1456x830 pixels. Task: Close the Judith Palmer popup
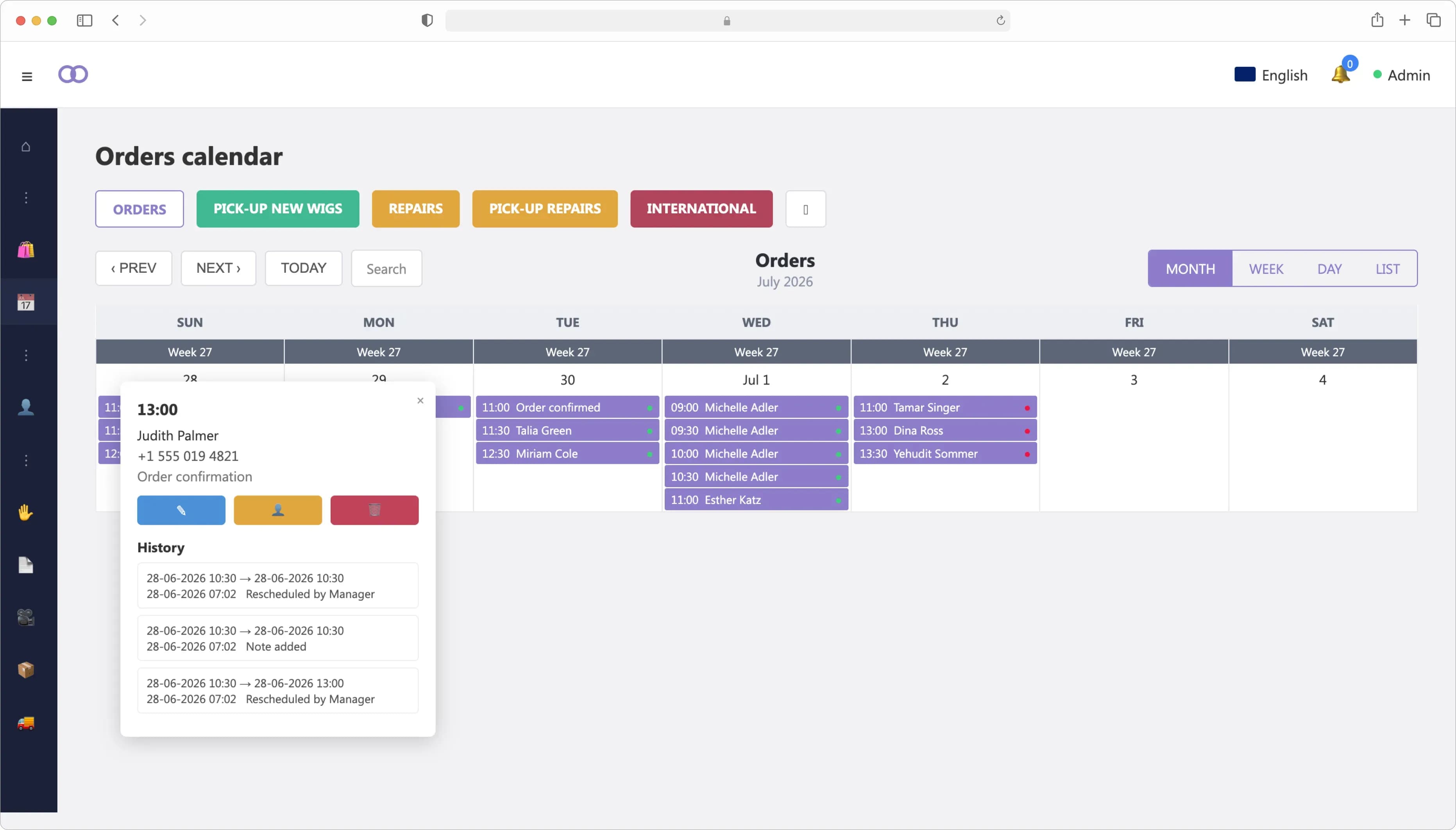[x=420, y=401]
